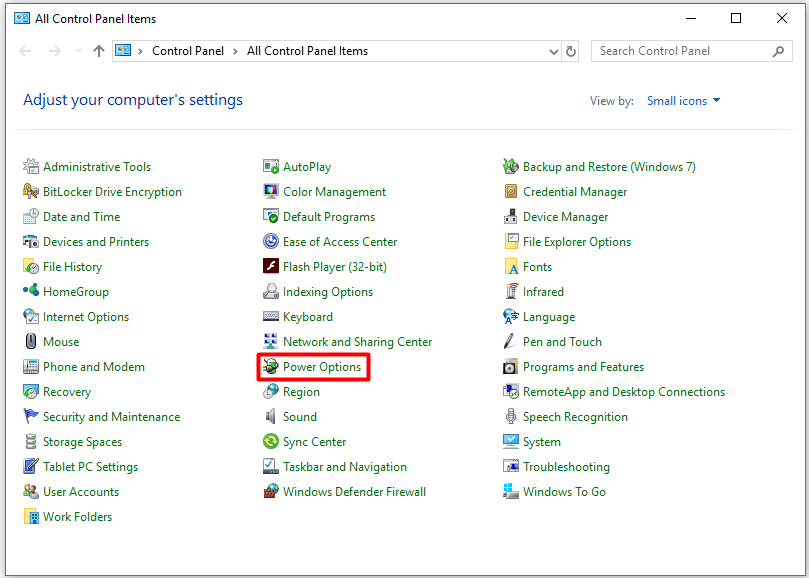This screenshot has width=809, height=578.
Task: Click the Indexing Options icon
Action: (x=271, y=292)
